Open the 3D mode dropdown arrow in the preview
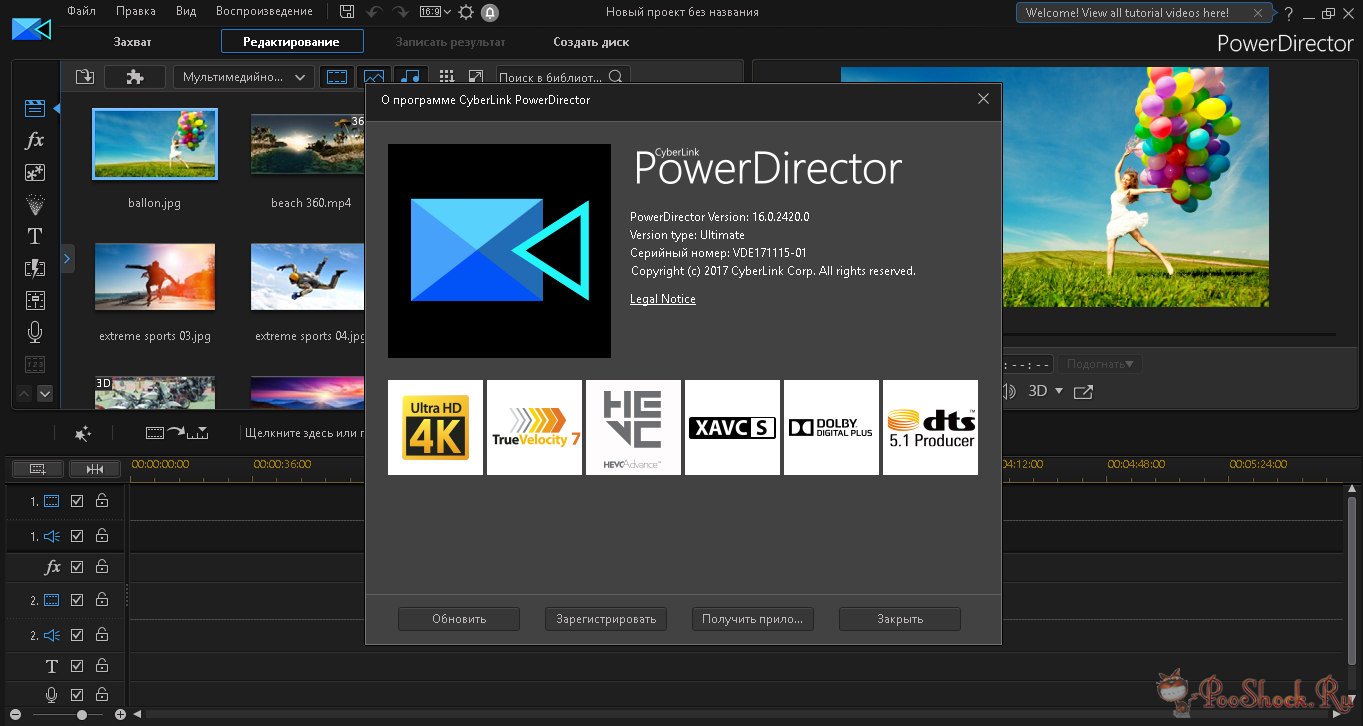Screen dimensions: 1363x726 coord(1059,391)
